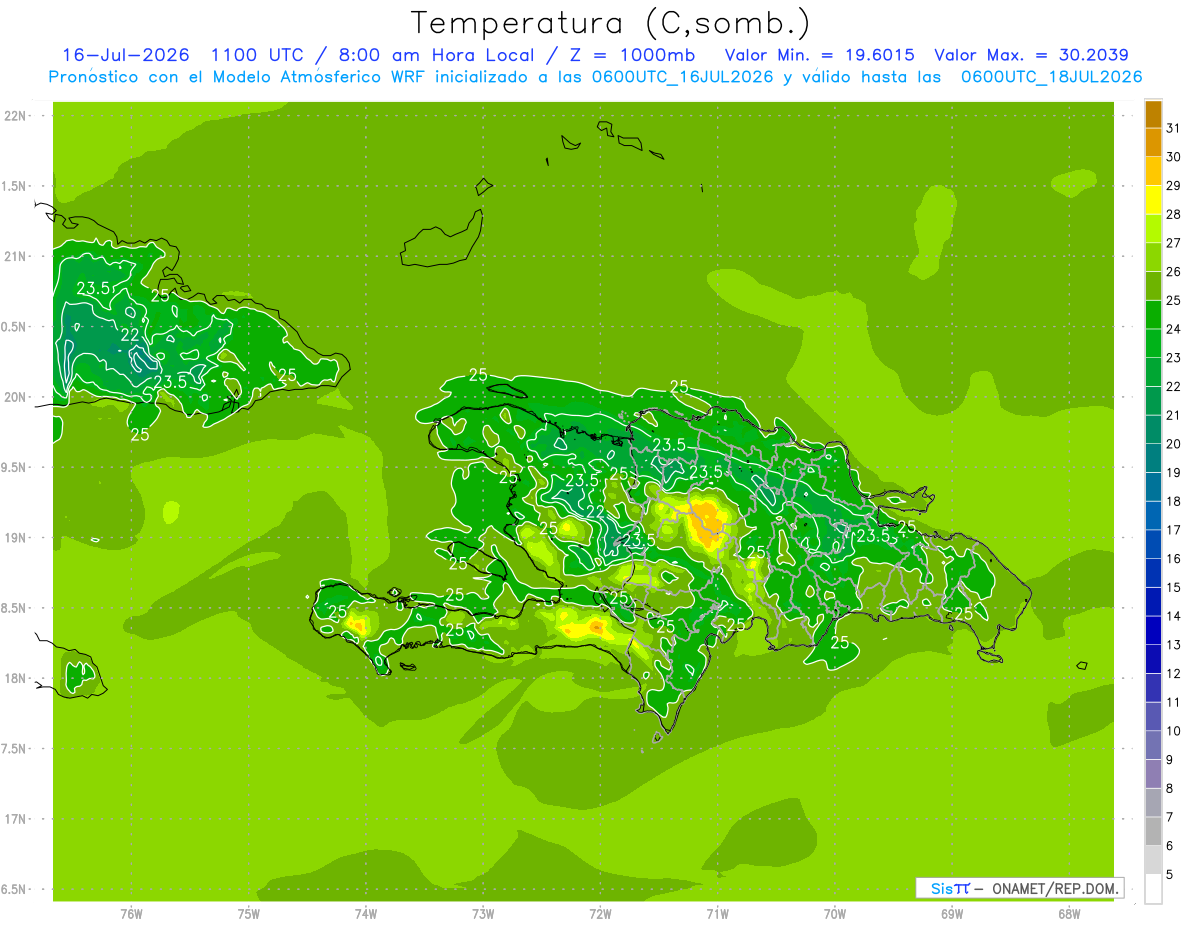Click the '20N' latitude axis label

pos(15,397)
